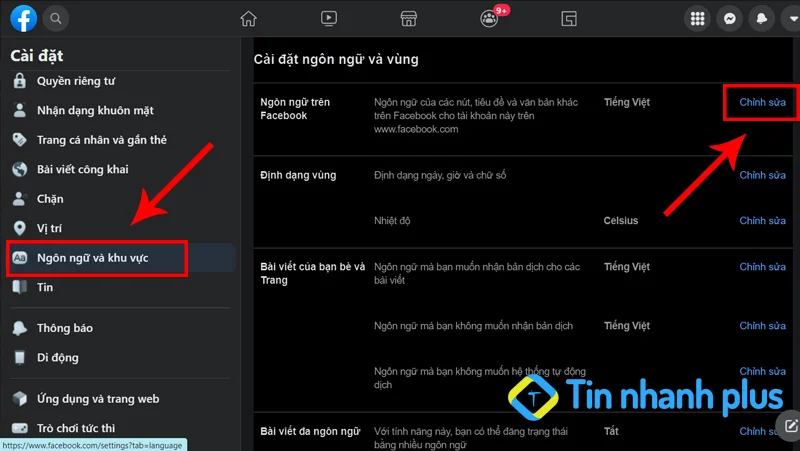
Task: Click the Nhiệt độ label
Action: (392, 220)
